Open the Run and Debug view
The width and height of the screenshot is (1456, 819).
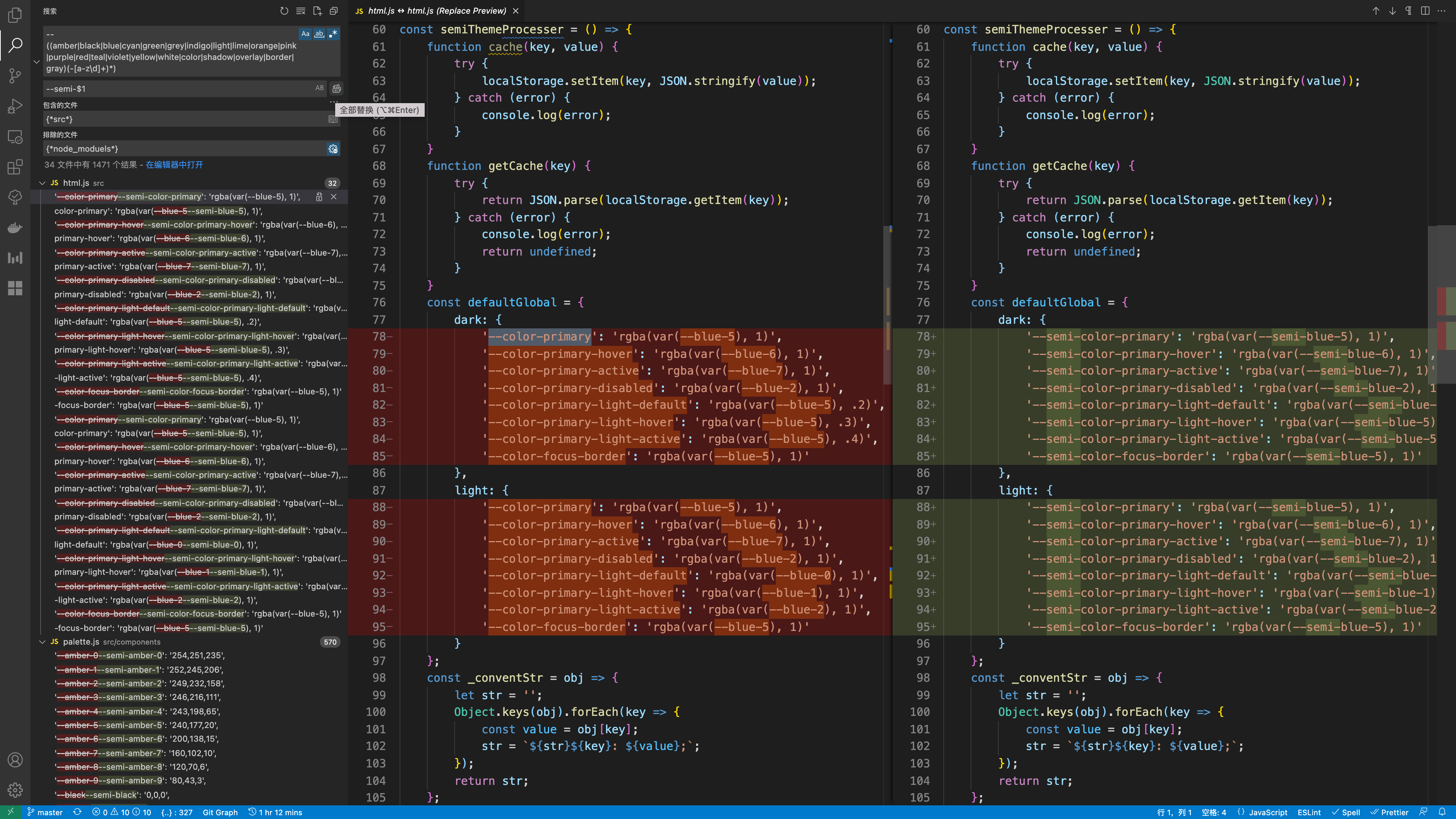15,106
